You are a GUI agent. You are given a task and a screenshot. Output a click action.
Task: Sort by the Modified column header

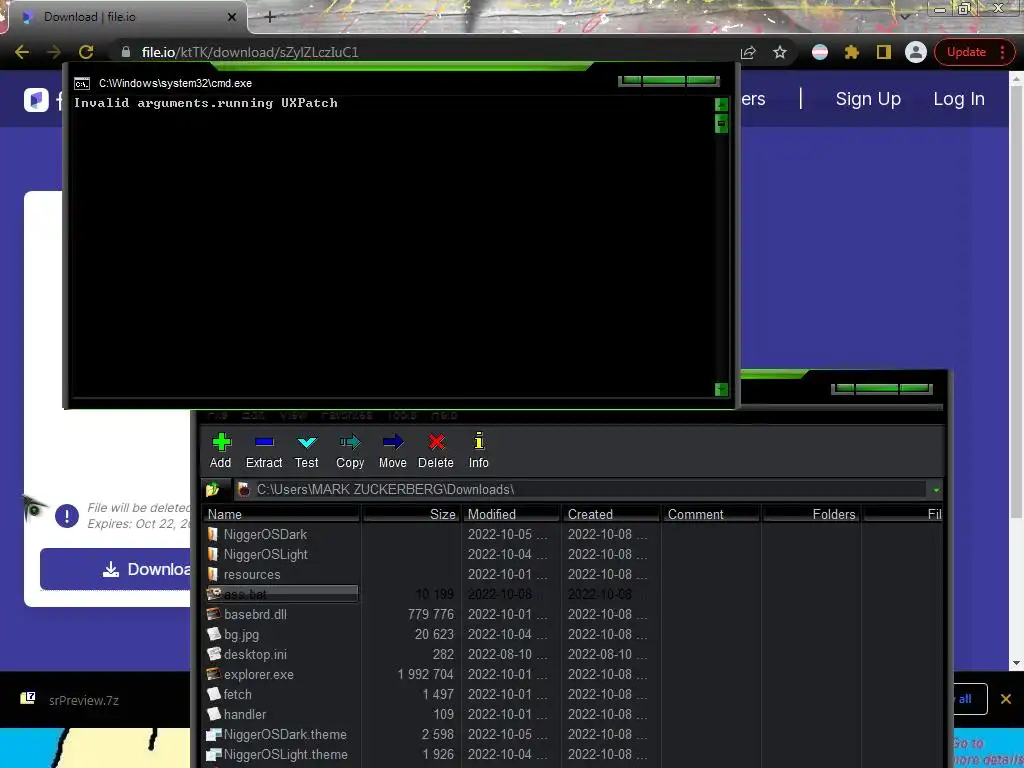click(x=511, y=514)
